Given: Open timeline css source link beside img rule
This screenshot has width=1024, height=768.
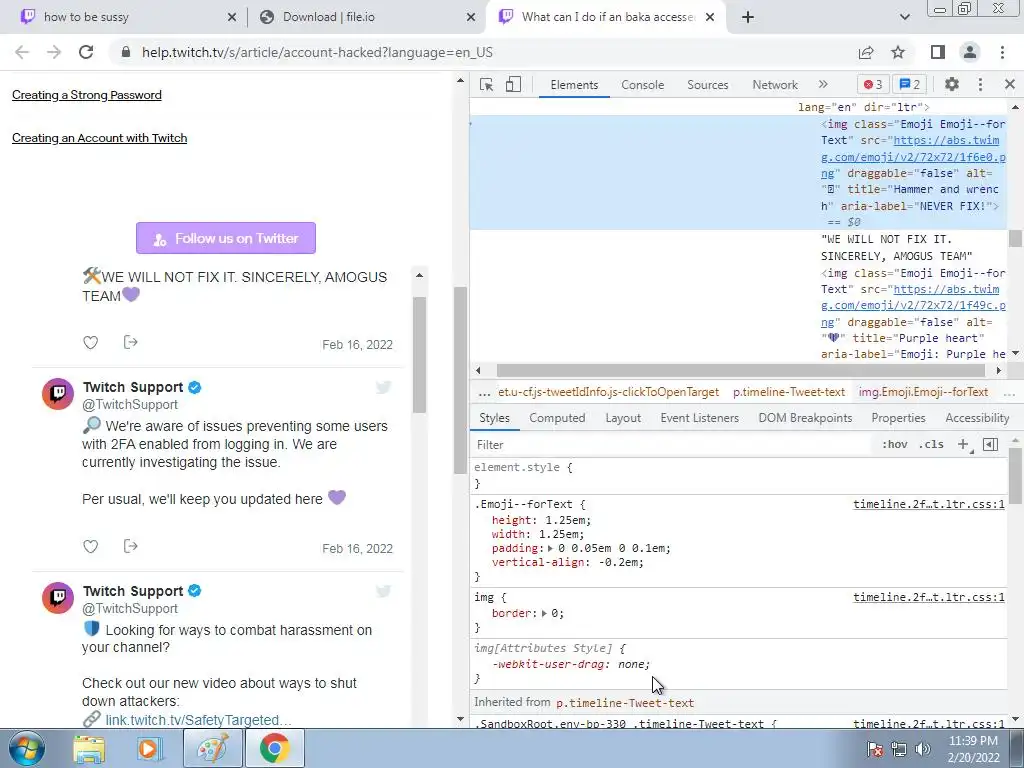Looking at the screenshot, I should [929, 597].
